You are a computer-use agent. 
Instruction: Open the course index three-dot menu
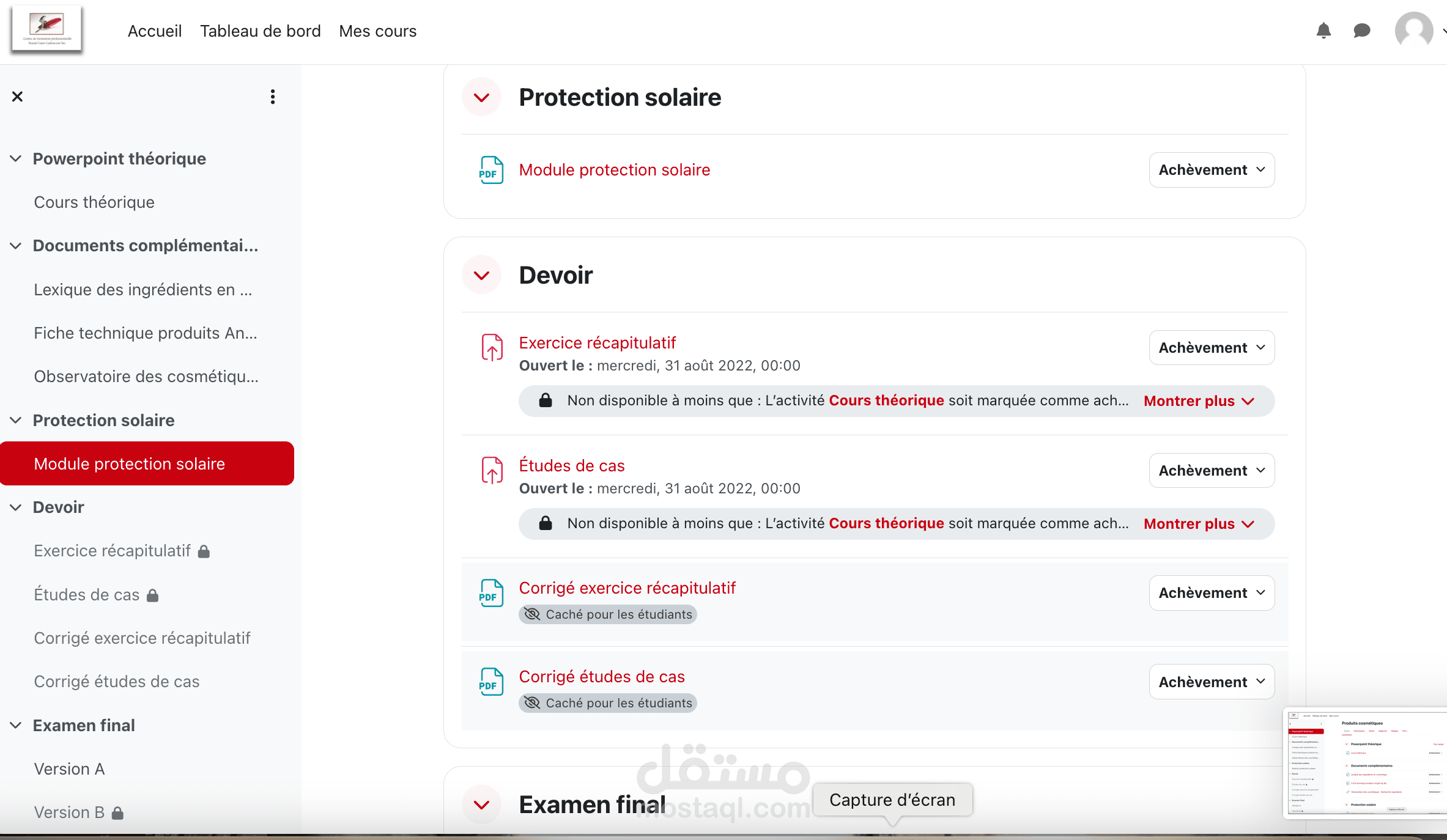coord(273,97)
